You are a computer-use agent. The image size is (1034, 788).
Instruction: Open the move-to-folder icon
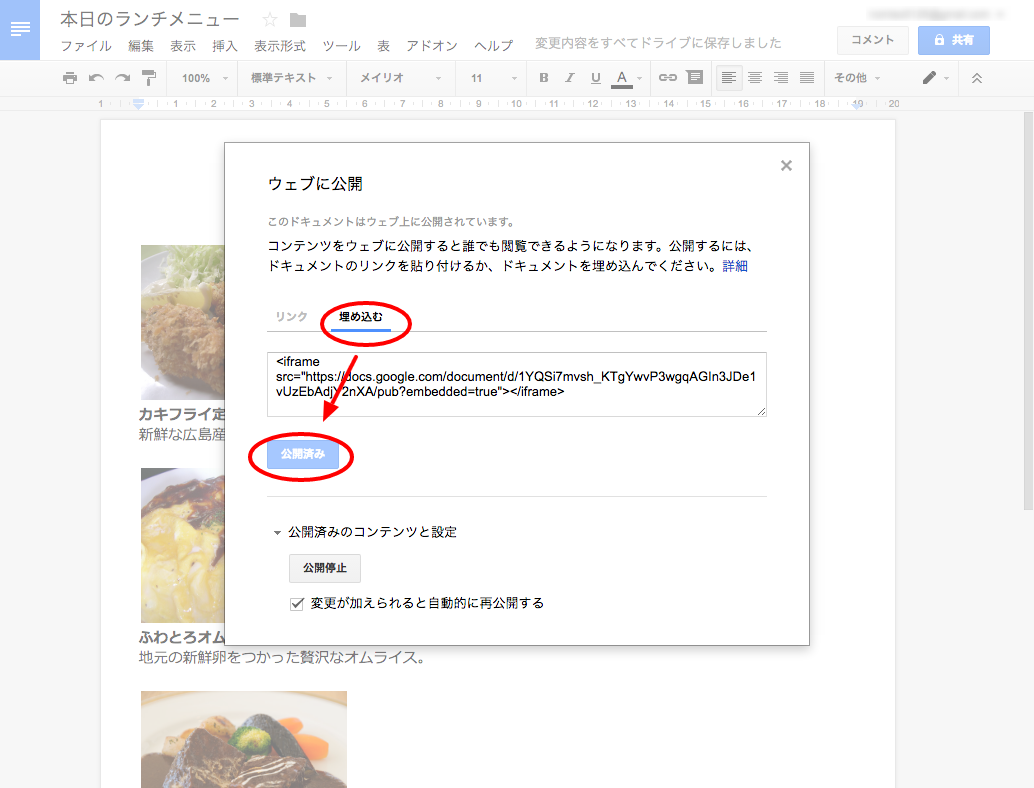coord(298,20)
